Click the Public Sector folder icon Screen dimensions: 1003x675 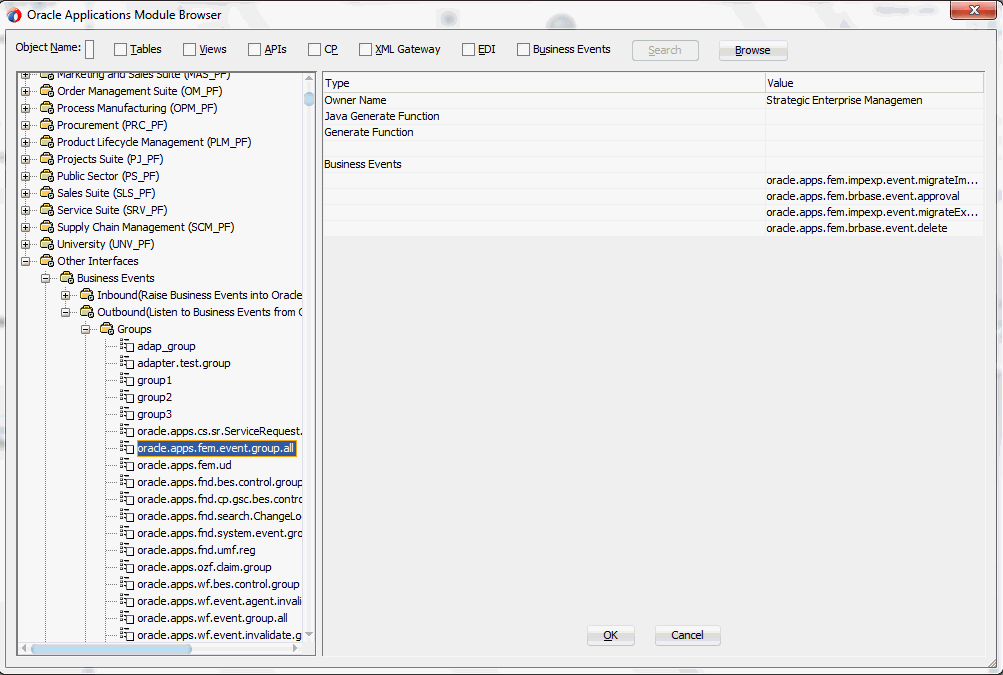(x=47, y=176)
